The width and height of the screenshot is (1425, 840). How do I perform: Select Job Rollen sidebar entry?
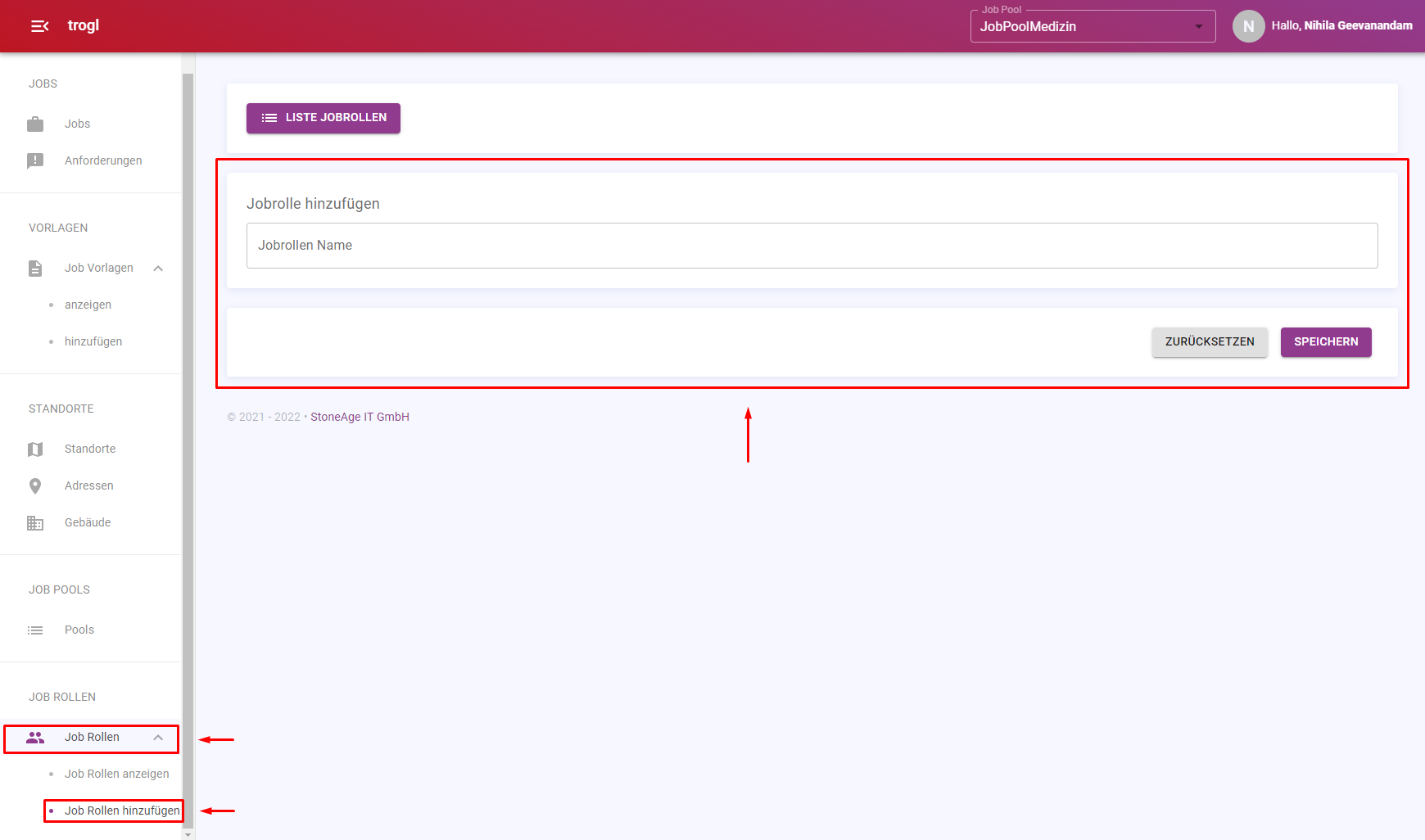[91, 738]
